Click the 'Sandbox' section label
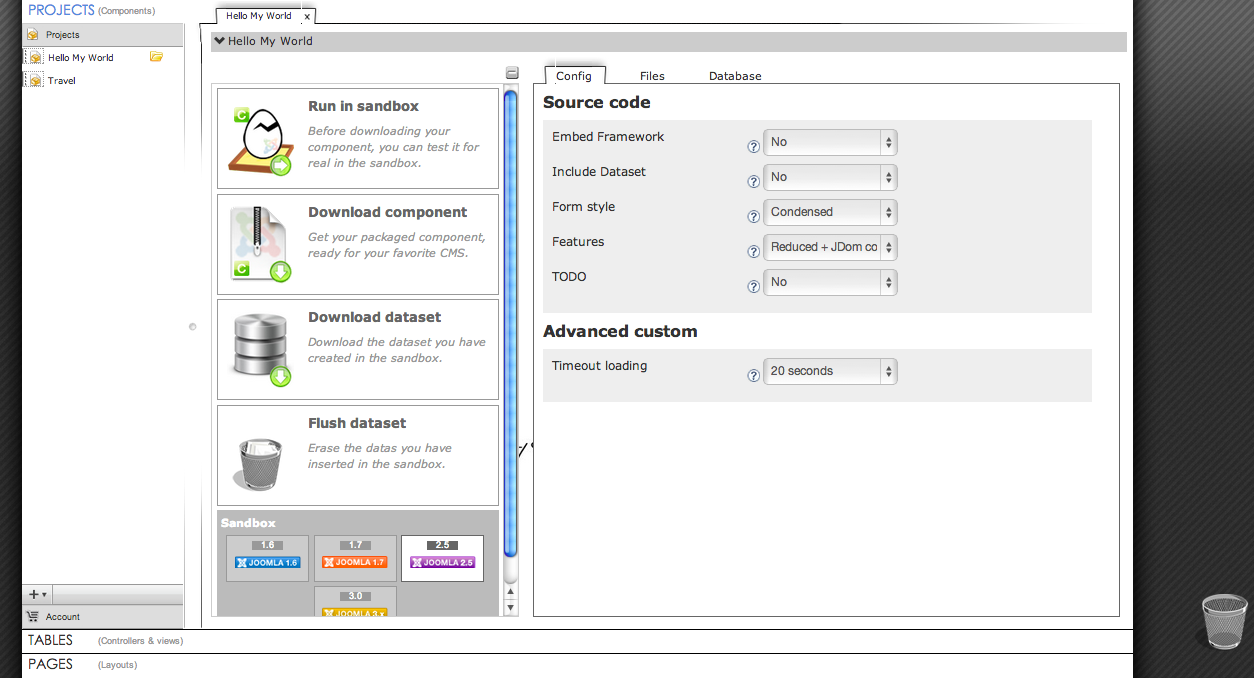 tap(248, 523)
